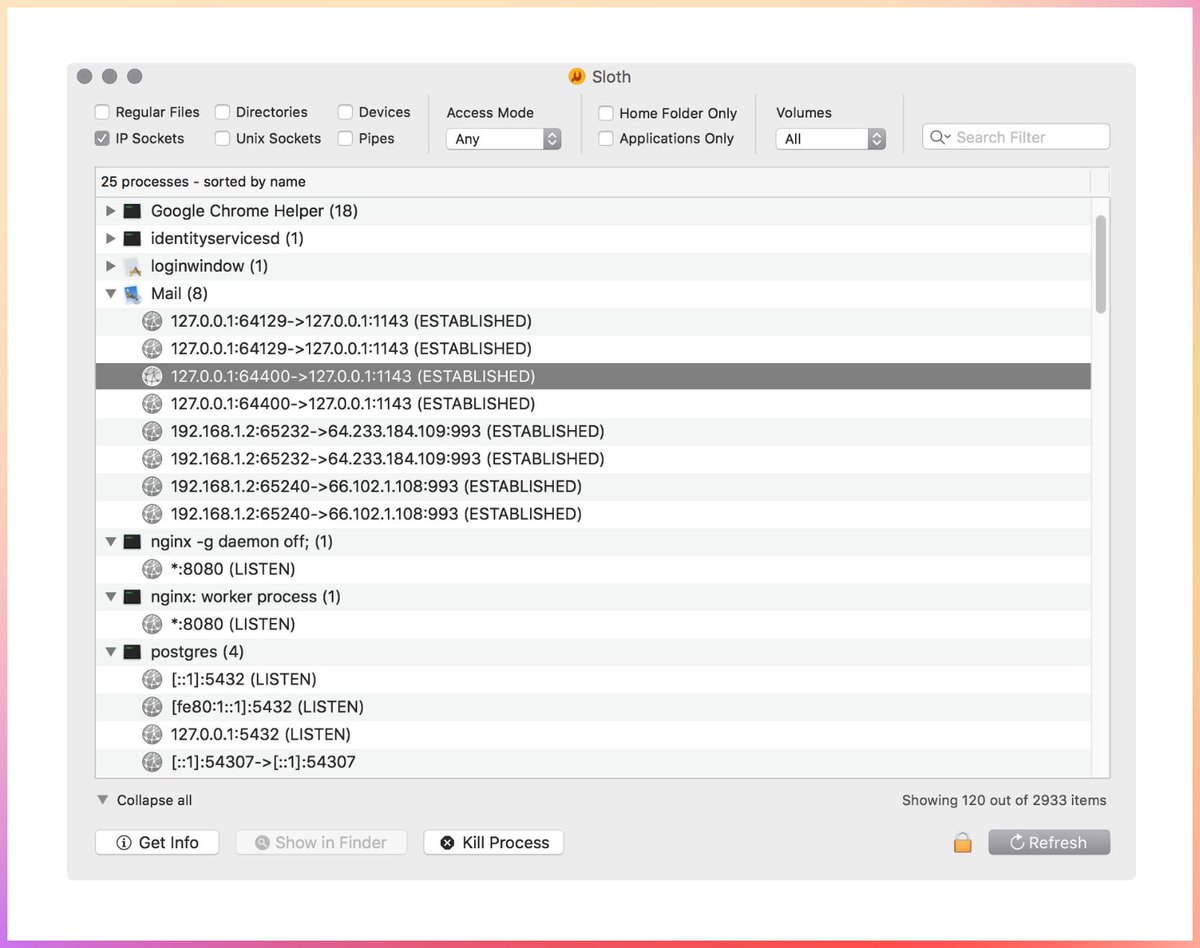Image resolution: width=1200 pixels, height=948 pixels.
Task: Uncheck the IP Sockets checkbox
Action: click(101, 138)
